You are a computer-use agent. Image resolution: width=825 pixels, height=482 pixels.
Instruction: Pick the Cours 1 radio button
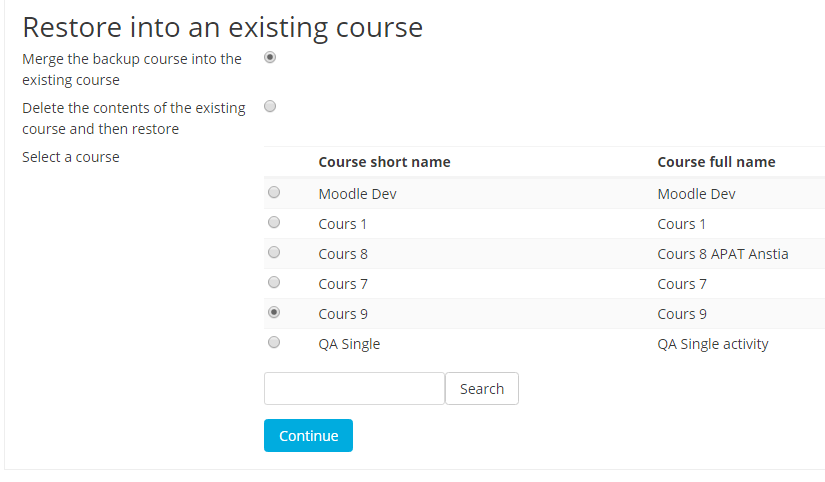(x=274, y=222)
